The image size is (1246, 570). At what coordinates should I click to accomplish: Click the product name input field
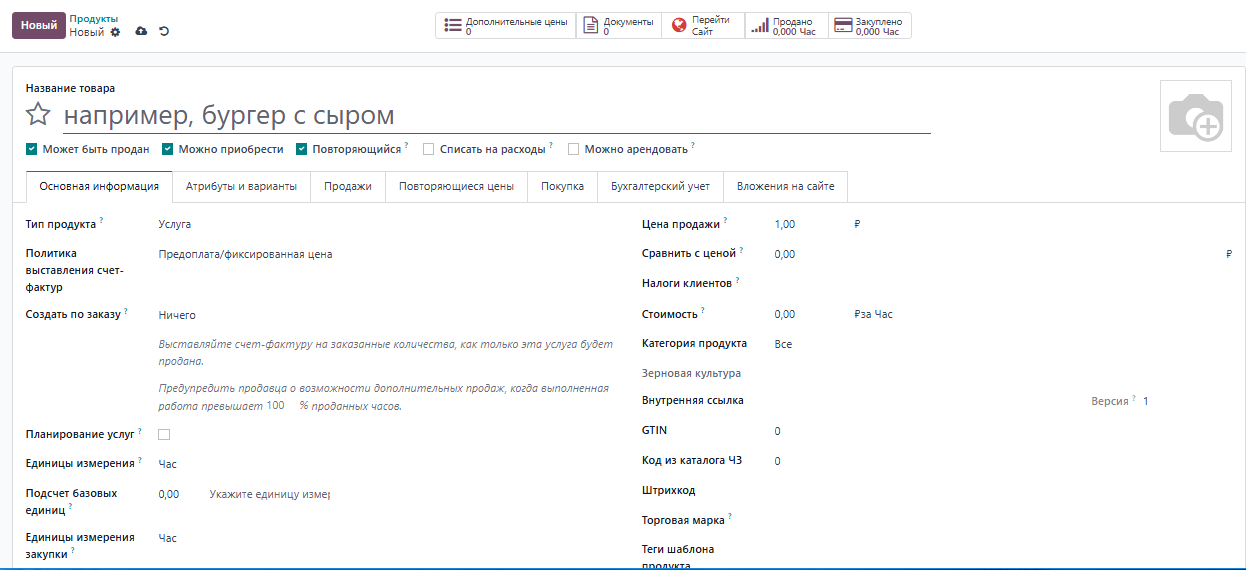[x=497, y=116]
